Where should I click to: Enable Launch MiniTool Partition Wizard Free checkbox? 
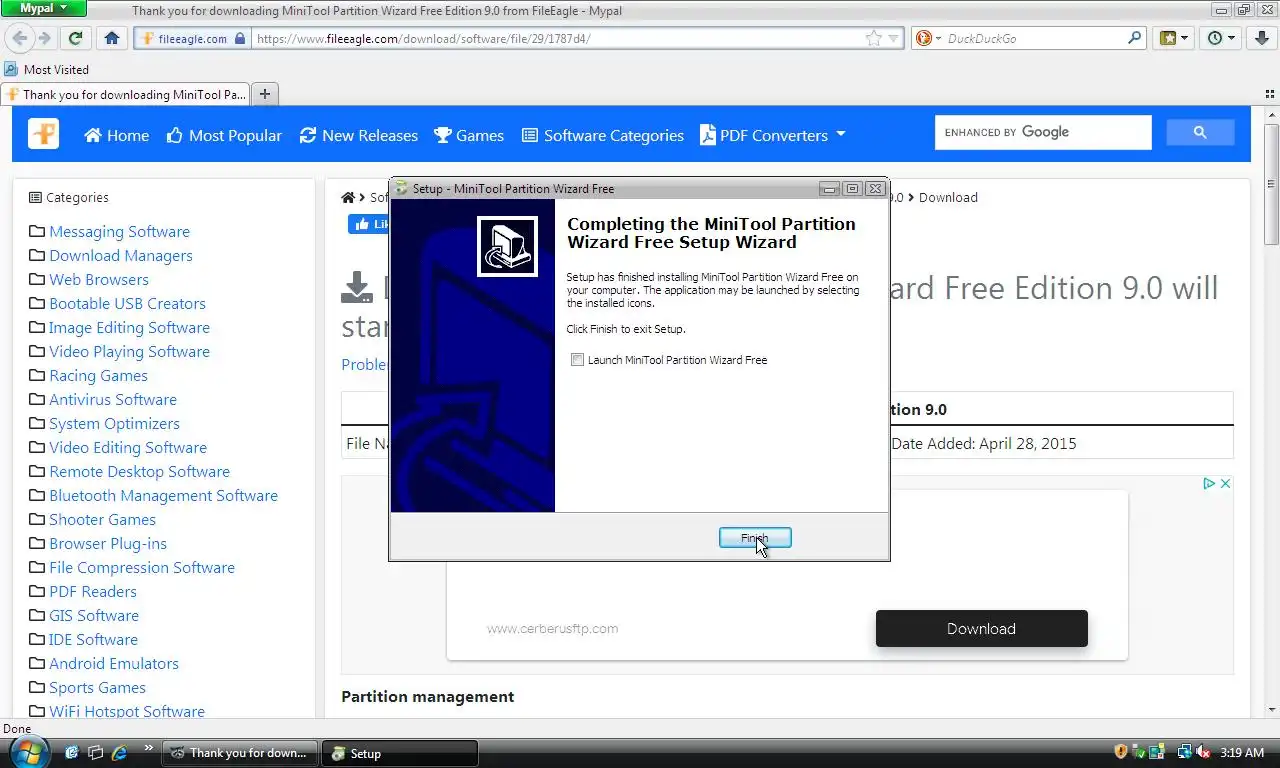point(577,360)
